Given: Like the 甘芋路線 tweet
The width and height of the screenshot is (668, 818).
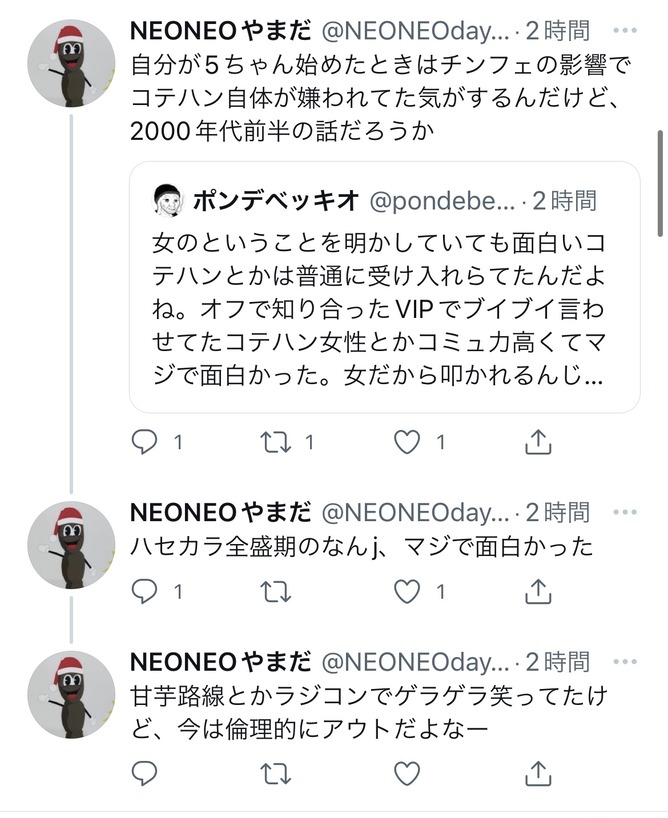Looking at the screenshot, I should 407,773.
